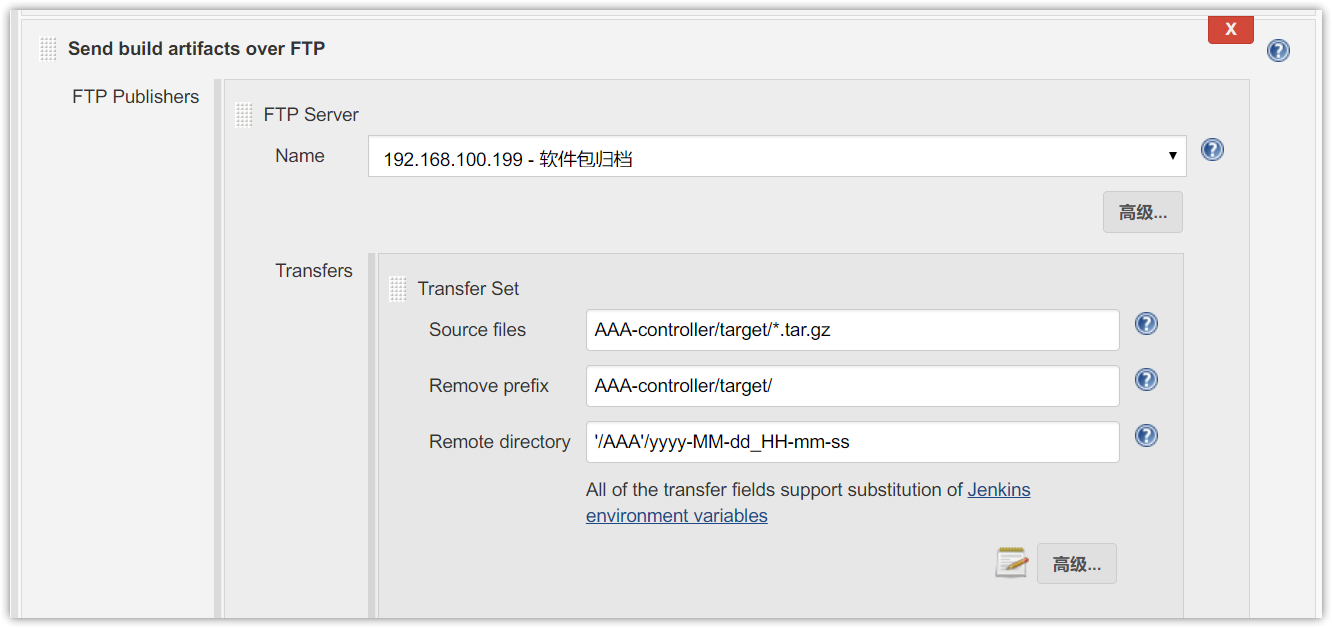Open the FTP server Name dropdown

(x=777, y=157)
